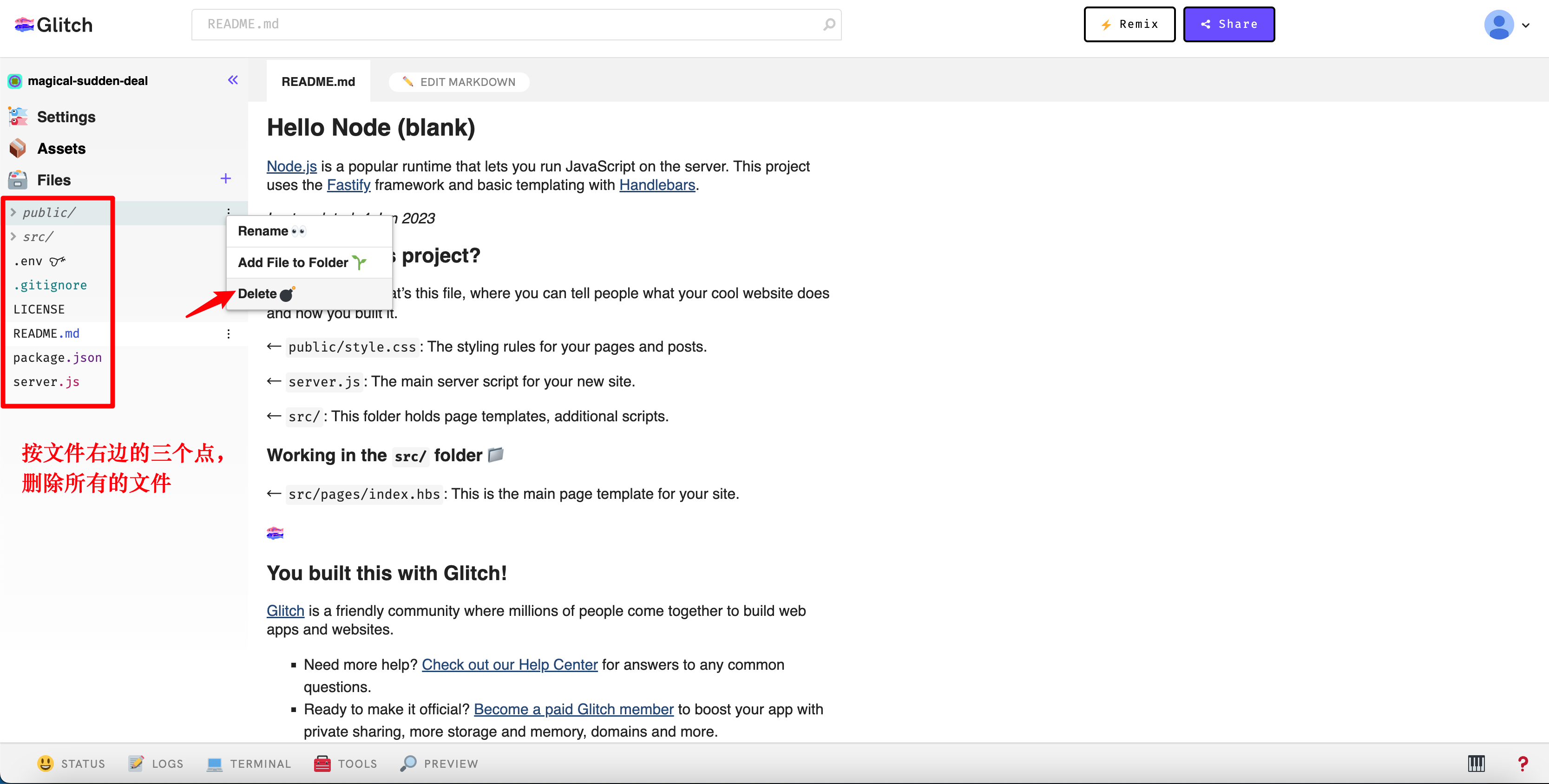Expand the account dropdown chevron

click(x=1526, y=25)
